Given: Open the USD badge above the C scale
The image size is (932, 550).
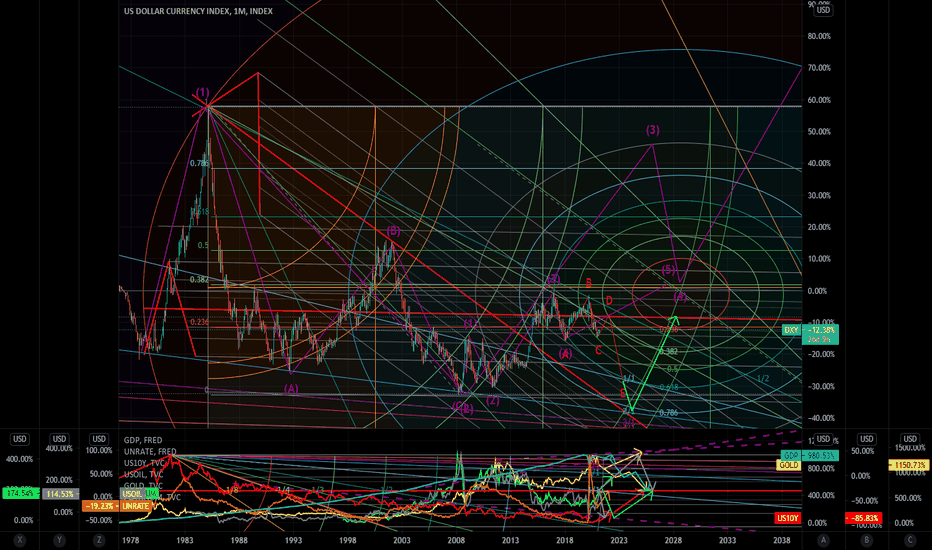Looking at the screenshot, I should pyautogui.click(x=910, y=439).
